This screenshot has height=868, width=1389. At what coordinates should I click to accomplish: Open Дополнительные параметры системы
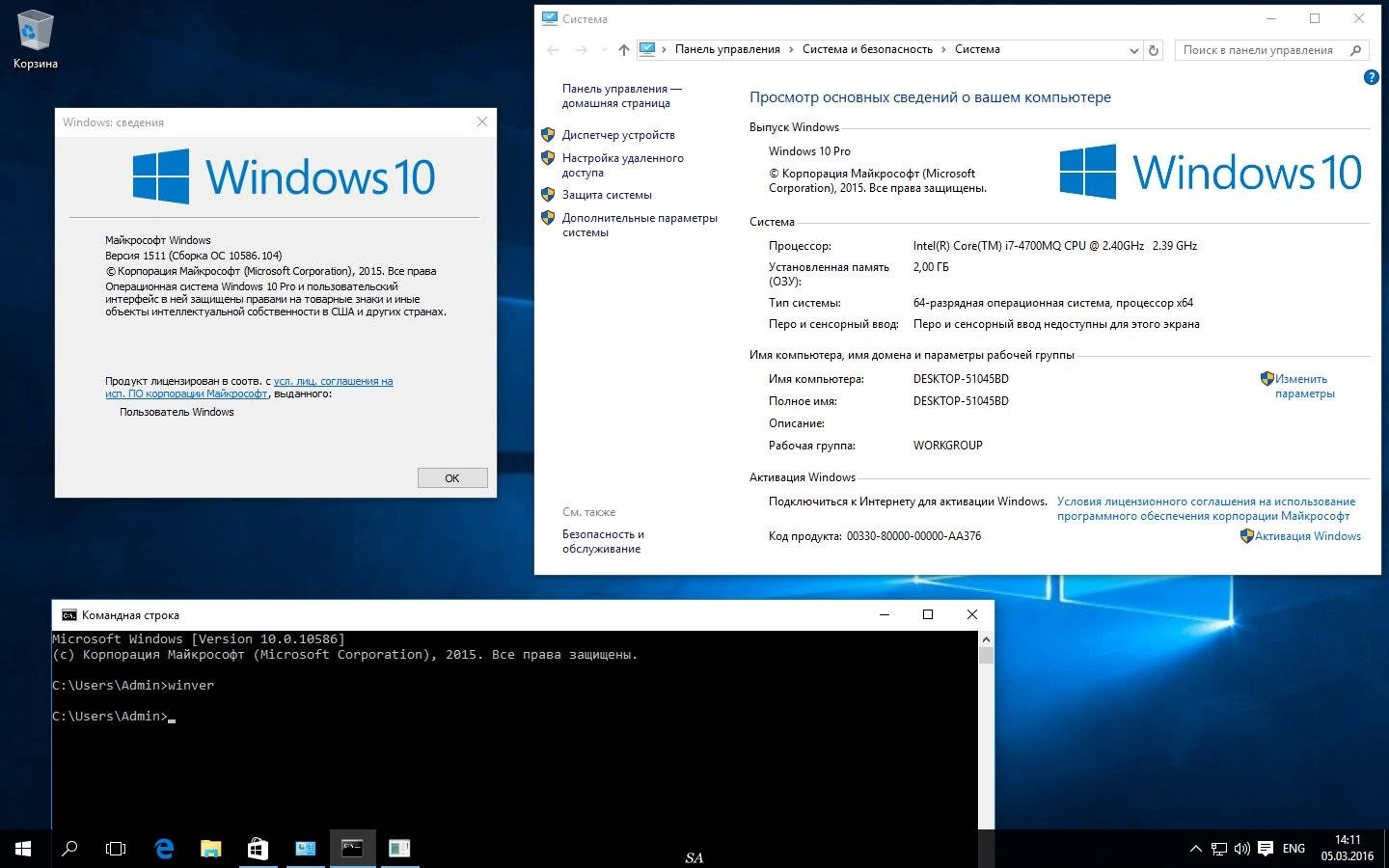tap(640, 225)
